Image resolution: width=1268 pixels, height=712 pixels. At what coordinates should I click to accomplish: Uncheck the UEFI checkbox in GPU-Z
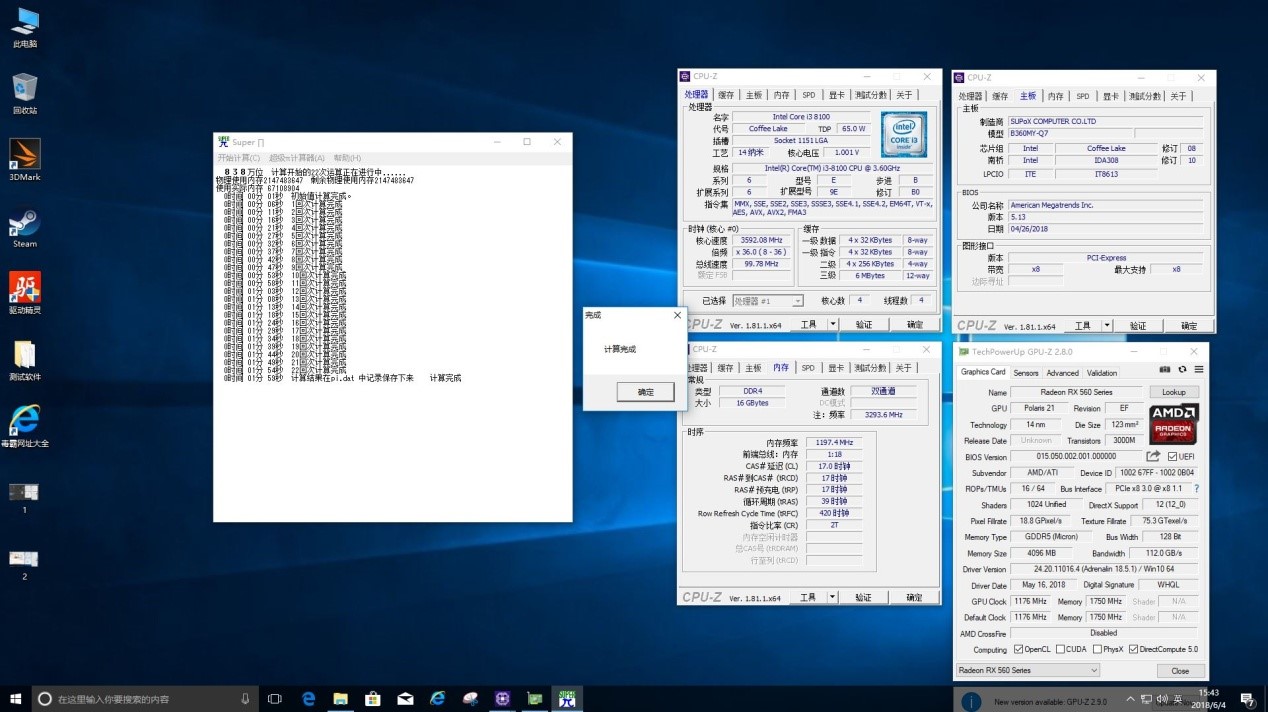point(1172,456)
